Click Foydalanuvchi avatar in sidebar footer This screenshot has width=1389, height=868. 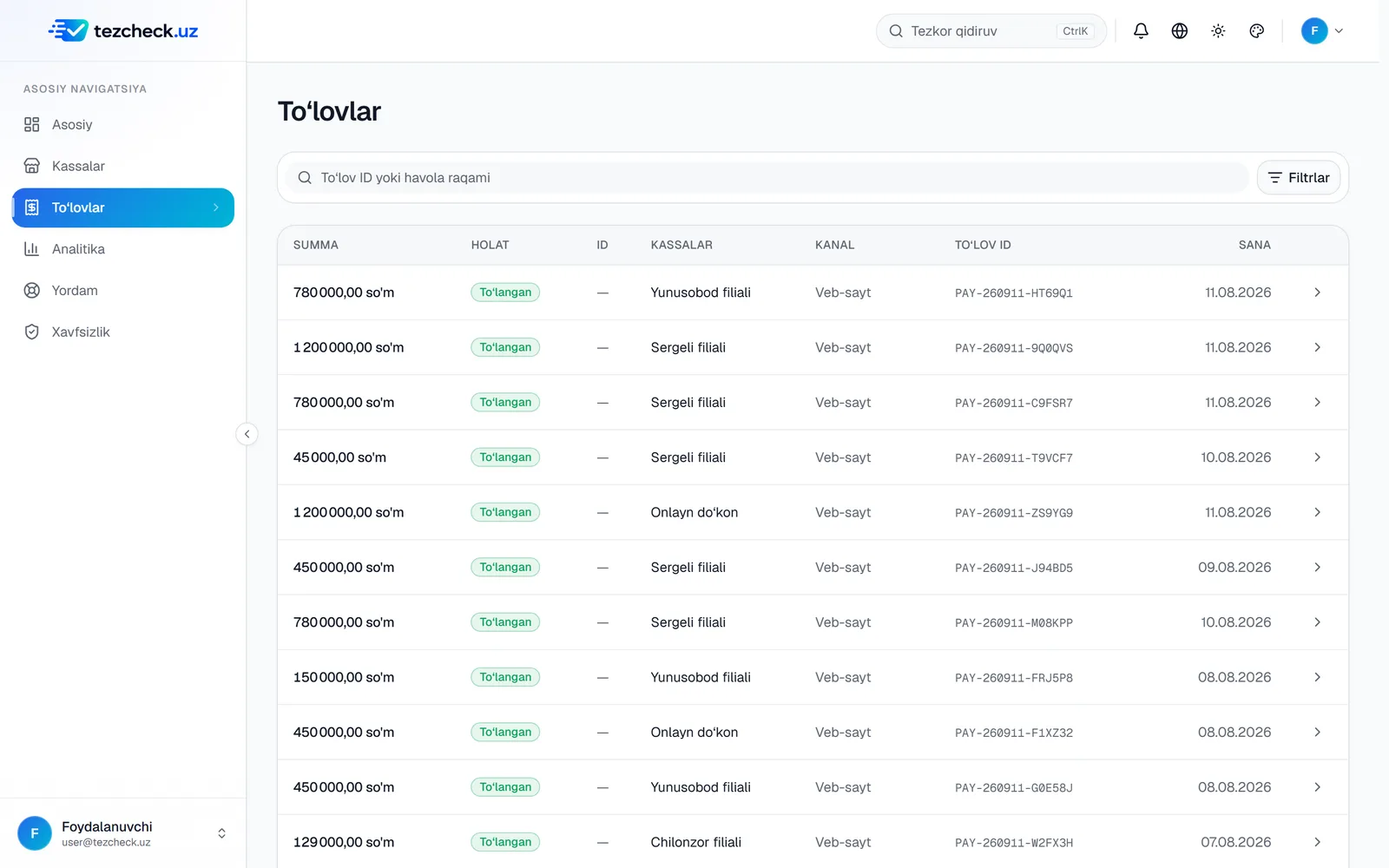click(x=35, y=833)
